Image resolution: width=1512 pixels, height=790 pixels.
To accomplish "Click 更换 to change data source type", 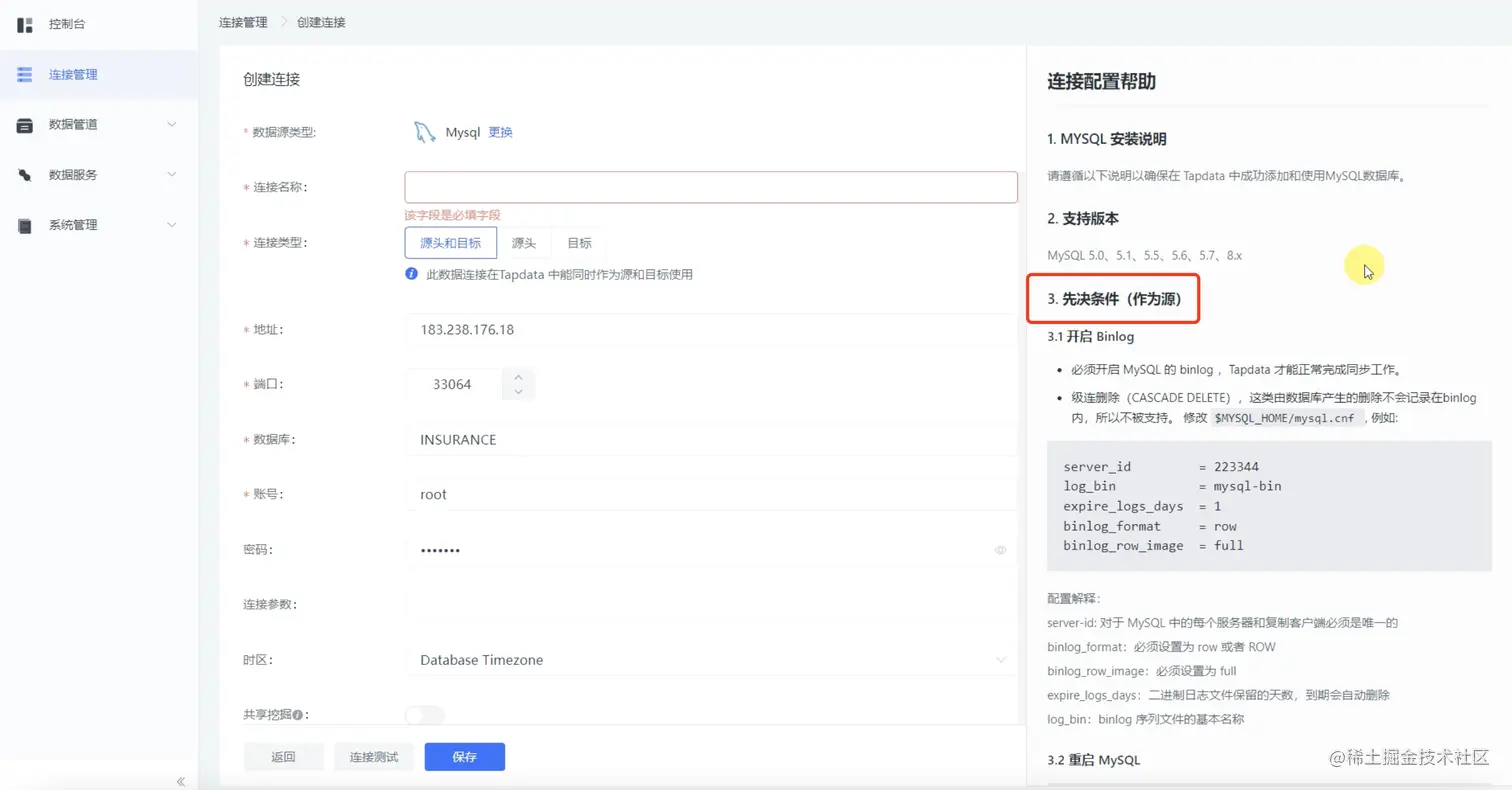I will pyautogui.click(x=500, y=132).
